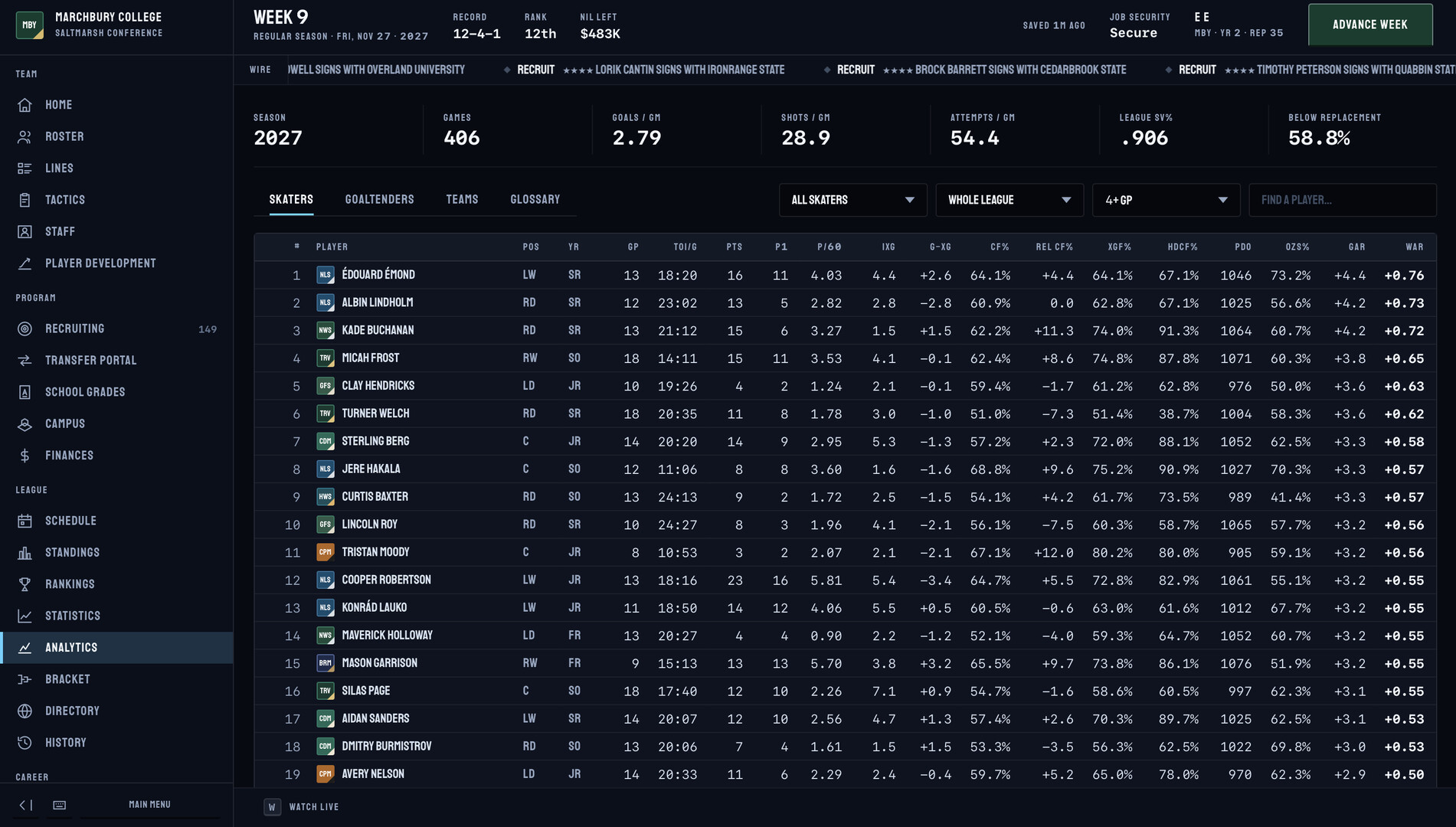Select the Skaters tab
The image size is (1456, 827).
pyautogui.click(x=291, y=199)
